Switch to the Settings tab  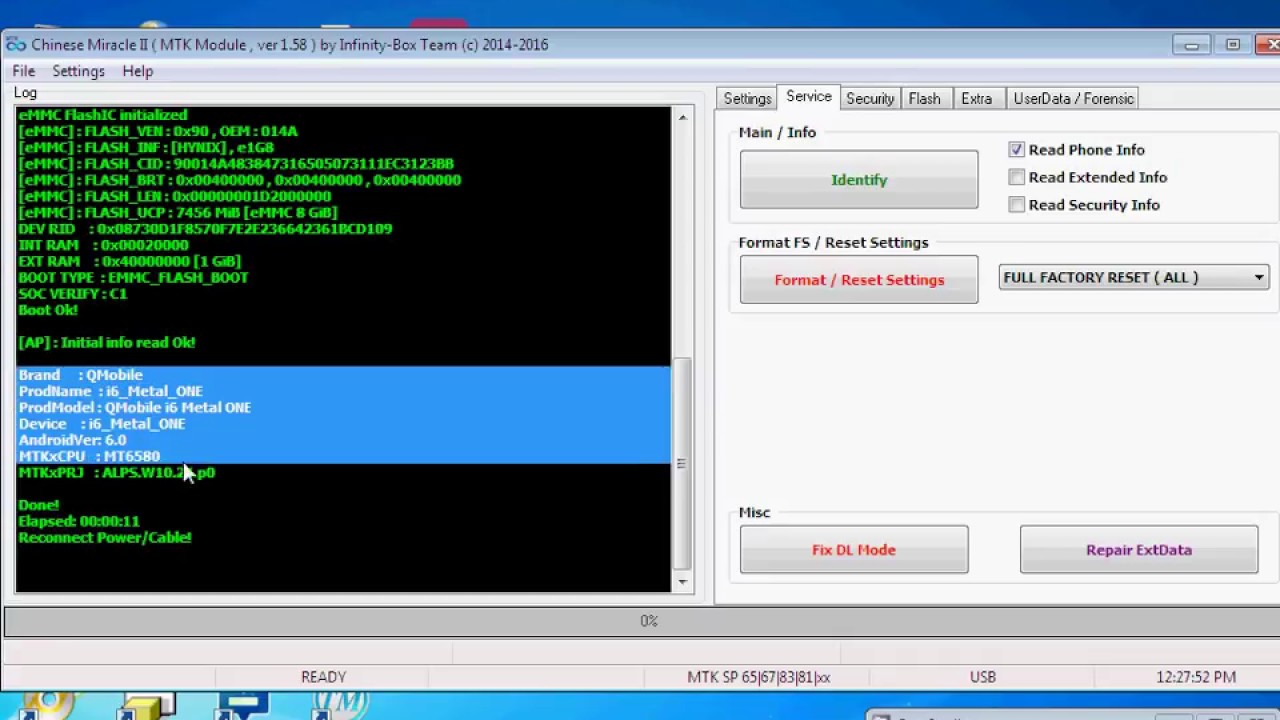point(747,99)
